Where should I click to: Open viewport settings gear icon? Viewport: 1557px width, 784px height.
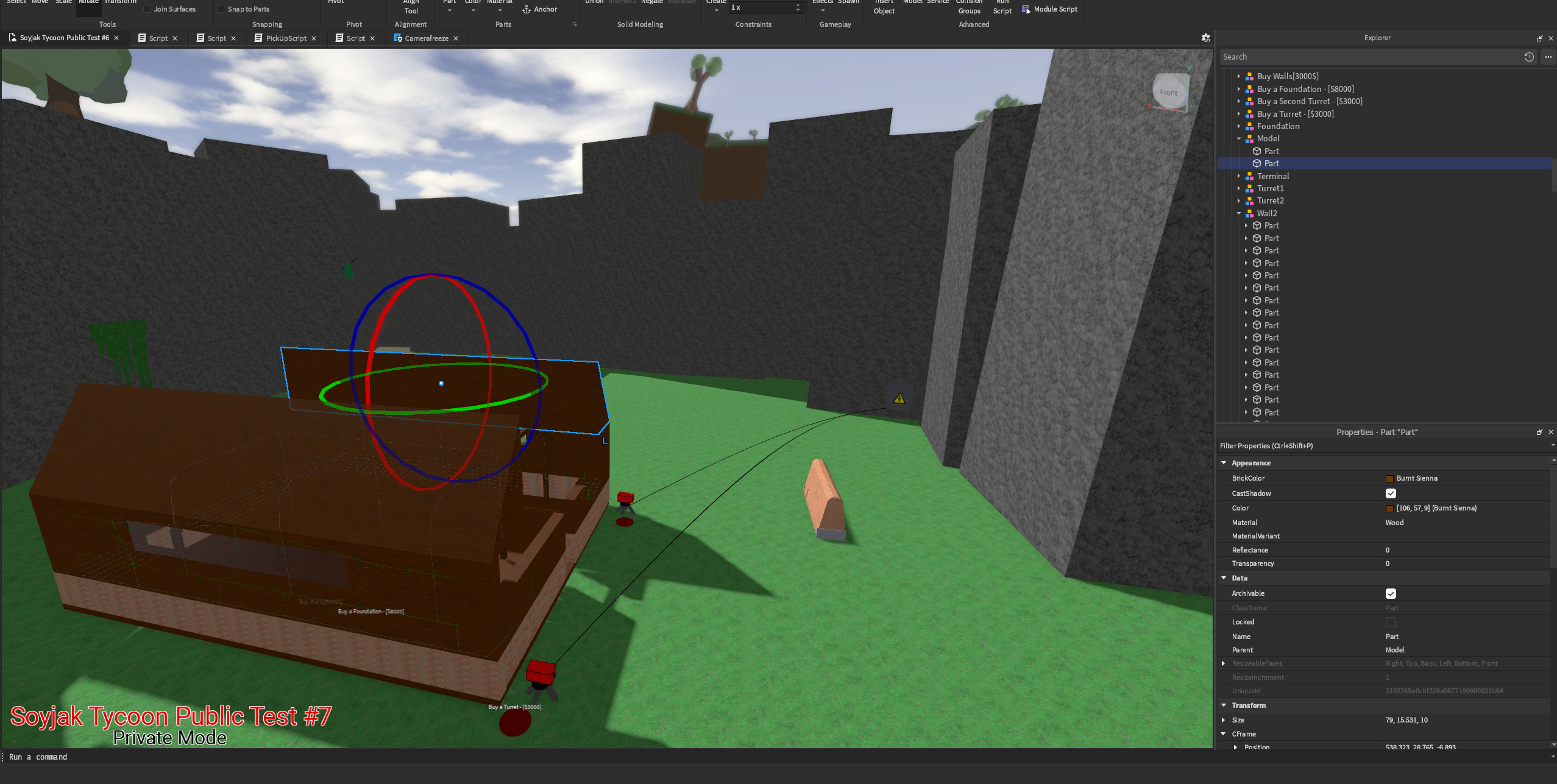click(x=1205, y=38)
